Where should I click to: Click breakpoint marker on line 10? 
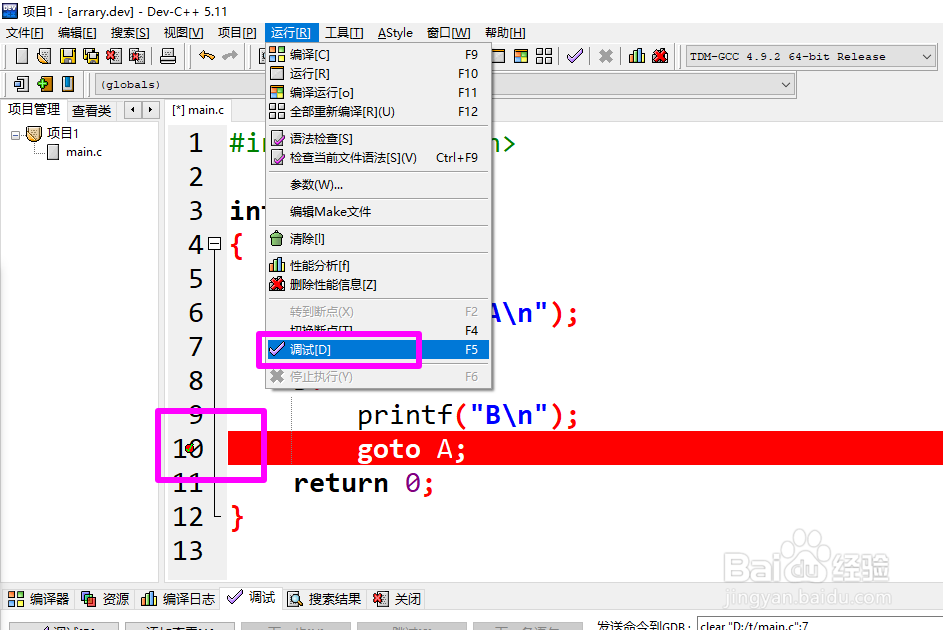(191, 448)
